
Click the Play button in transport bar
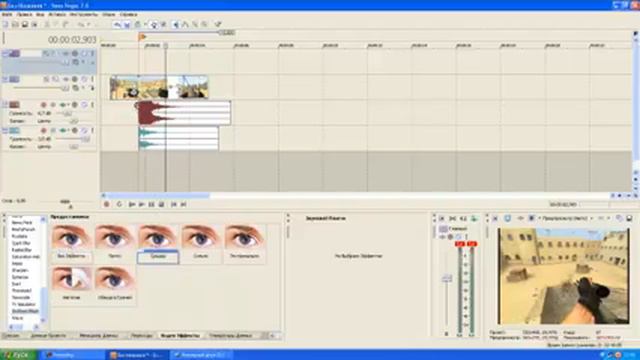(142, 204)
